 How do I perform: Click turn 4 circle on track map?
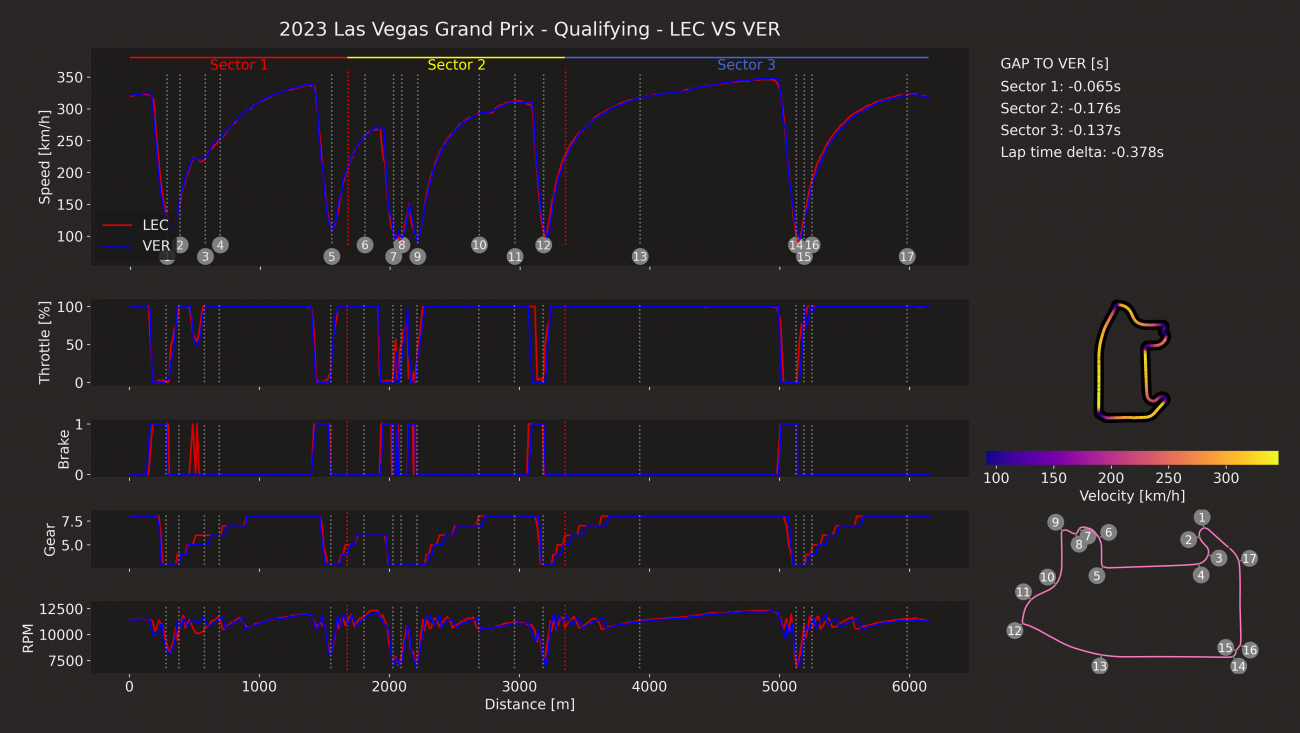(x=1201, y=574)
